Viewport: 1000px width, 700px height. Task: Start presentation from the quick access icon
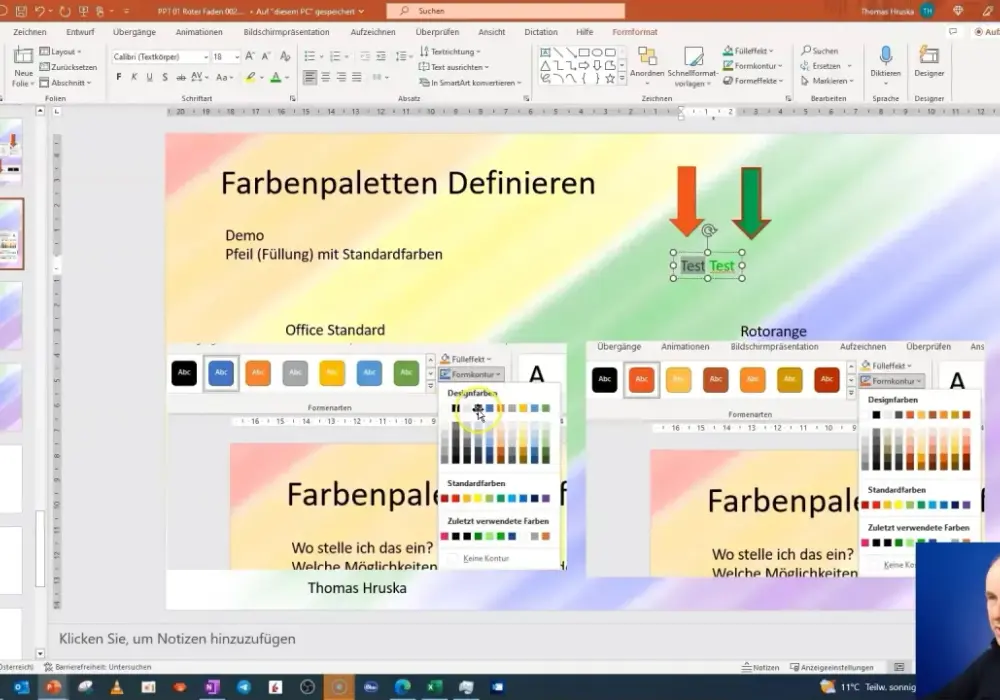pyautogui.click(x=83, y=11)
